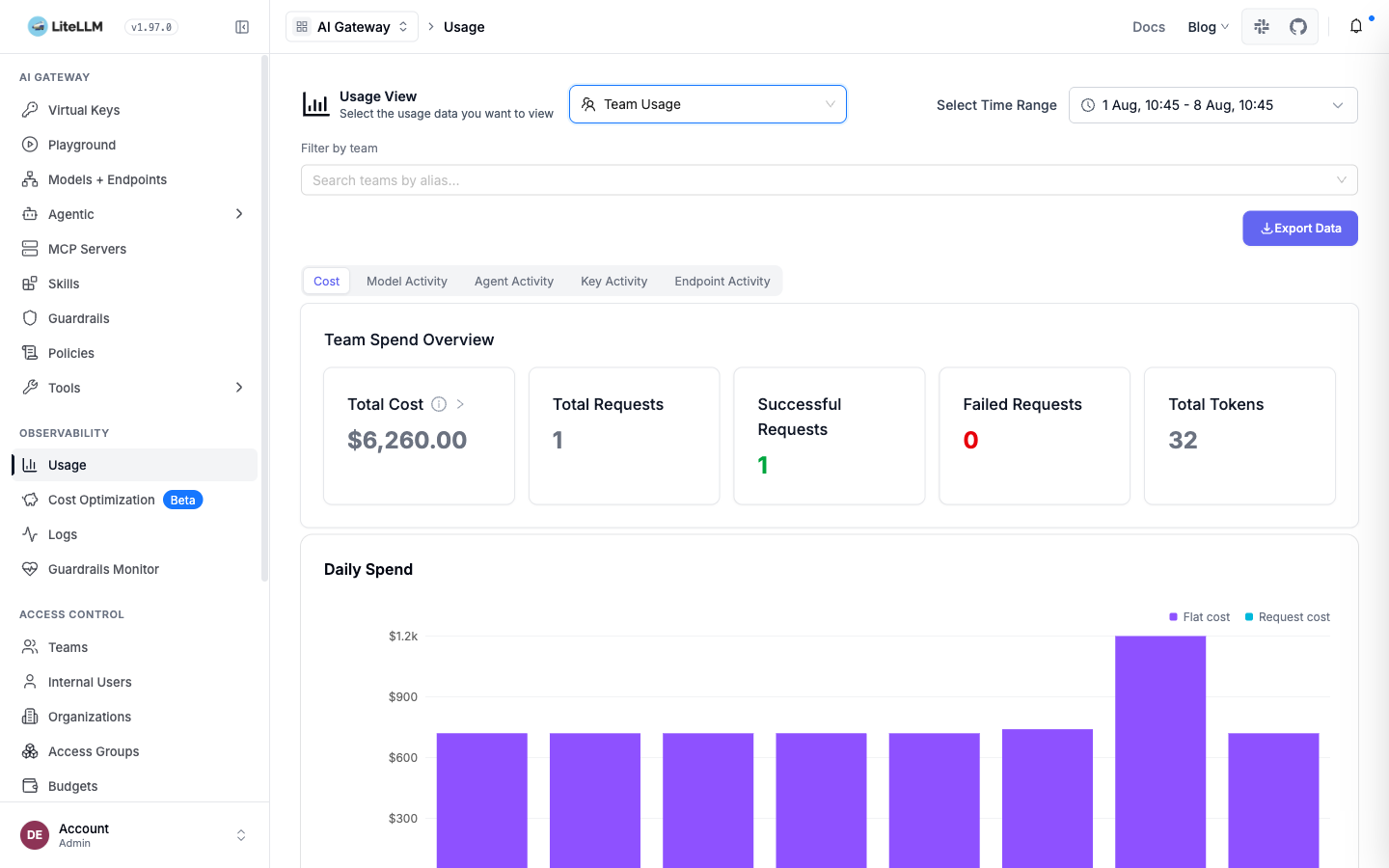Viewport: 1389px width, 868px height.
Task: Toggle Flat cost legend series
Action: tap(1199, 617)
